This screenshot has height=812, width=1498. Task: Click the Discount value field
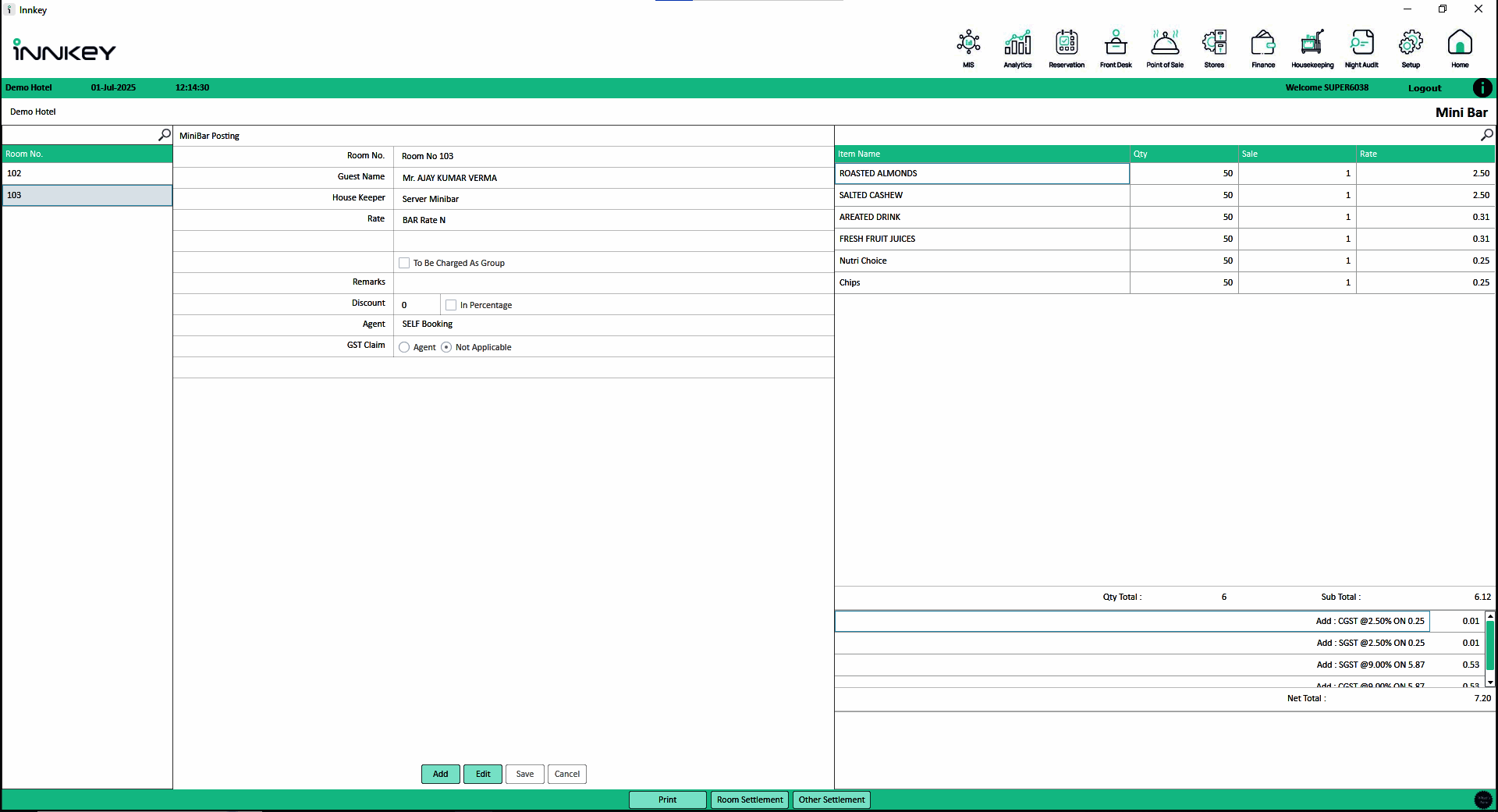coord(417,304)
